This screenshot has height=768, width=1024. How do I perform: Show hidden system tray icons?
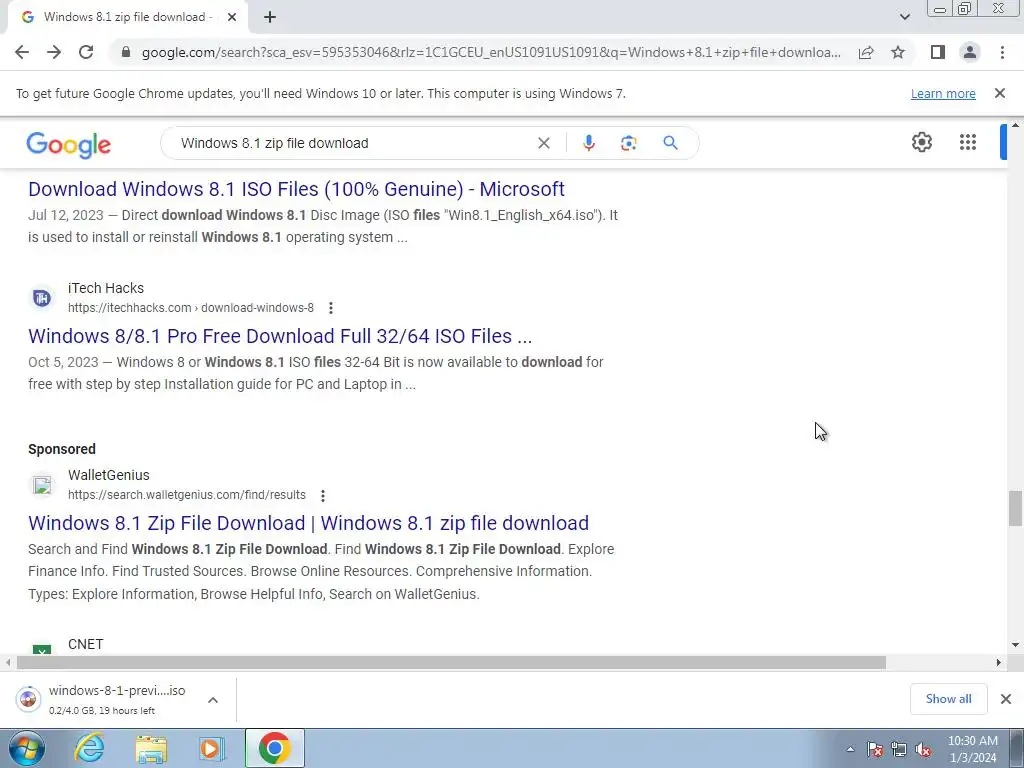pos(850,749)
